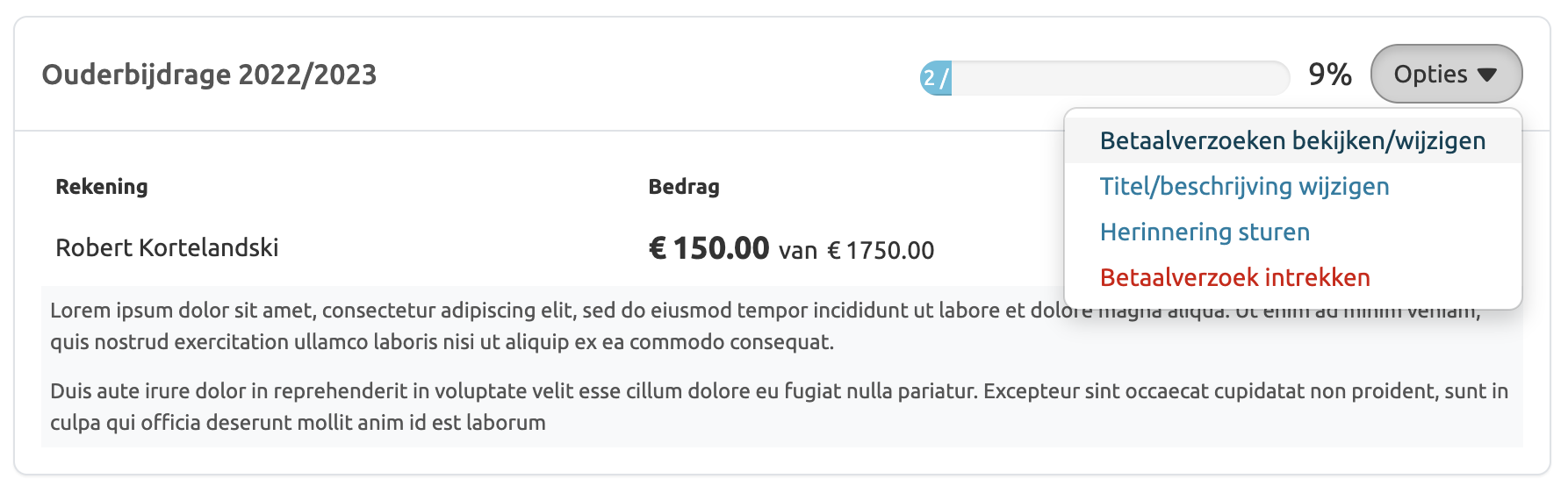Image resolution: width=1568 pixels, height=493 pixels.
Task: Select Betaalverzoeken bekijken/wijzigen menu option
Action: (1292, 140)
